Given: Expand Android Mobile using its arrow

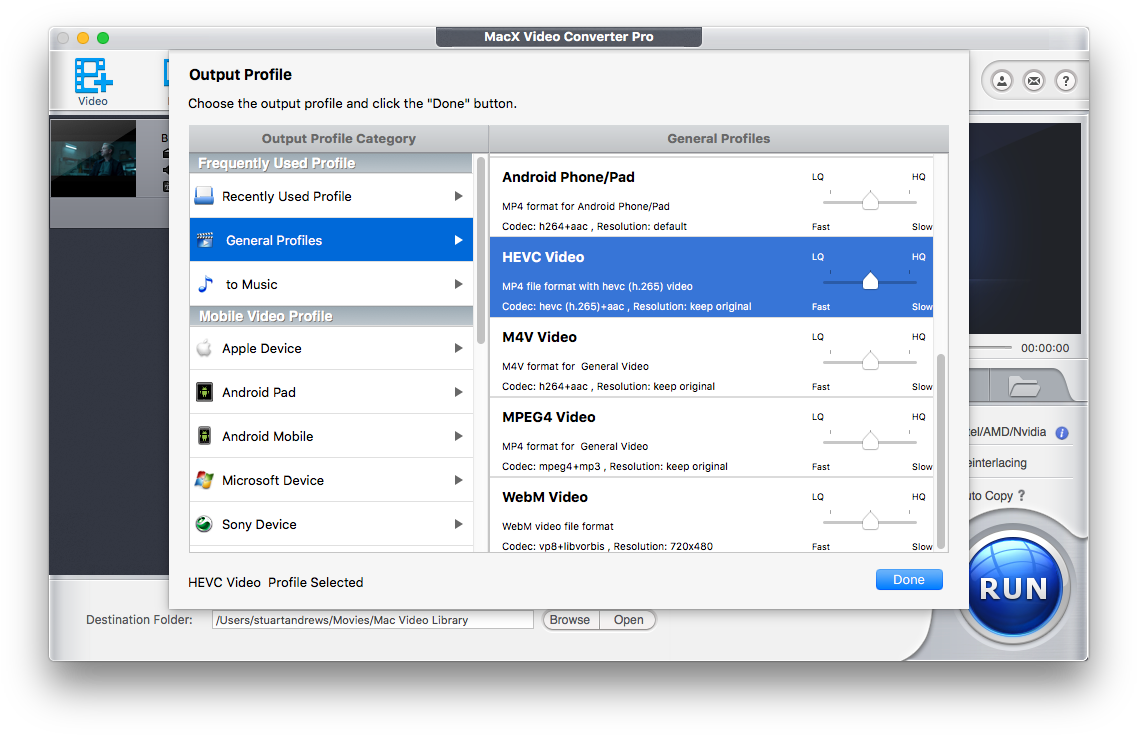Looking at the screenshot, I should click(x=458, y=436).
